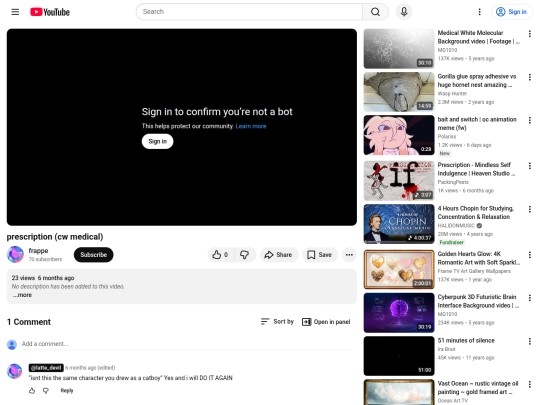Subscribe to frappe channel
The image size is (540, 405).
coord(93,255)
